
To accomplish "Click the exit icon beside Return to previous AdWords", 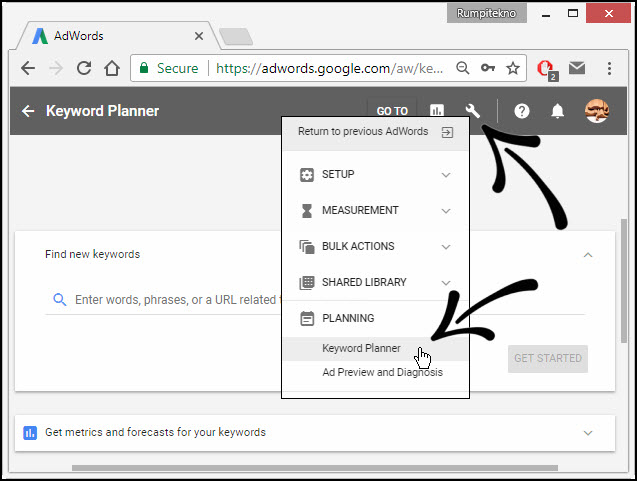I will (x=447, y=132).
